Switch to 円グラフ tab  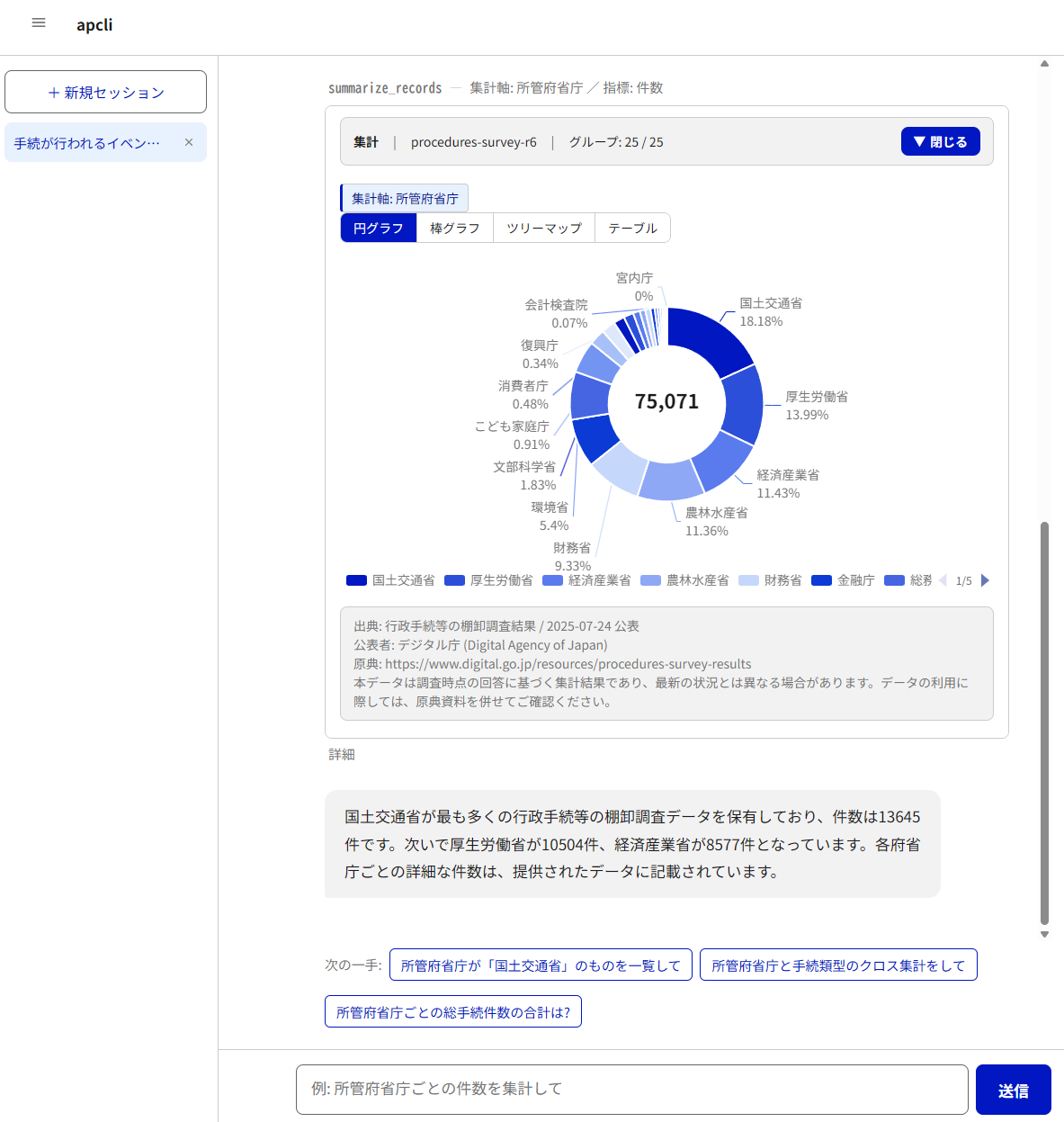tap(379, 228)
